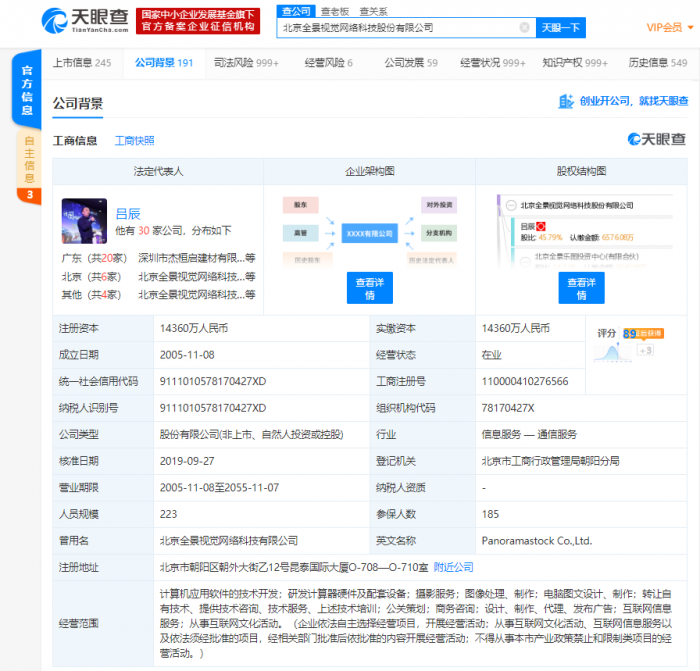Viewport: 700px width, 671px height.
Task: Select the 官方信息 side tab
Action: click(x=28, y=90)
